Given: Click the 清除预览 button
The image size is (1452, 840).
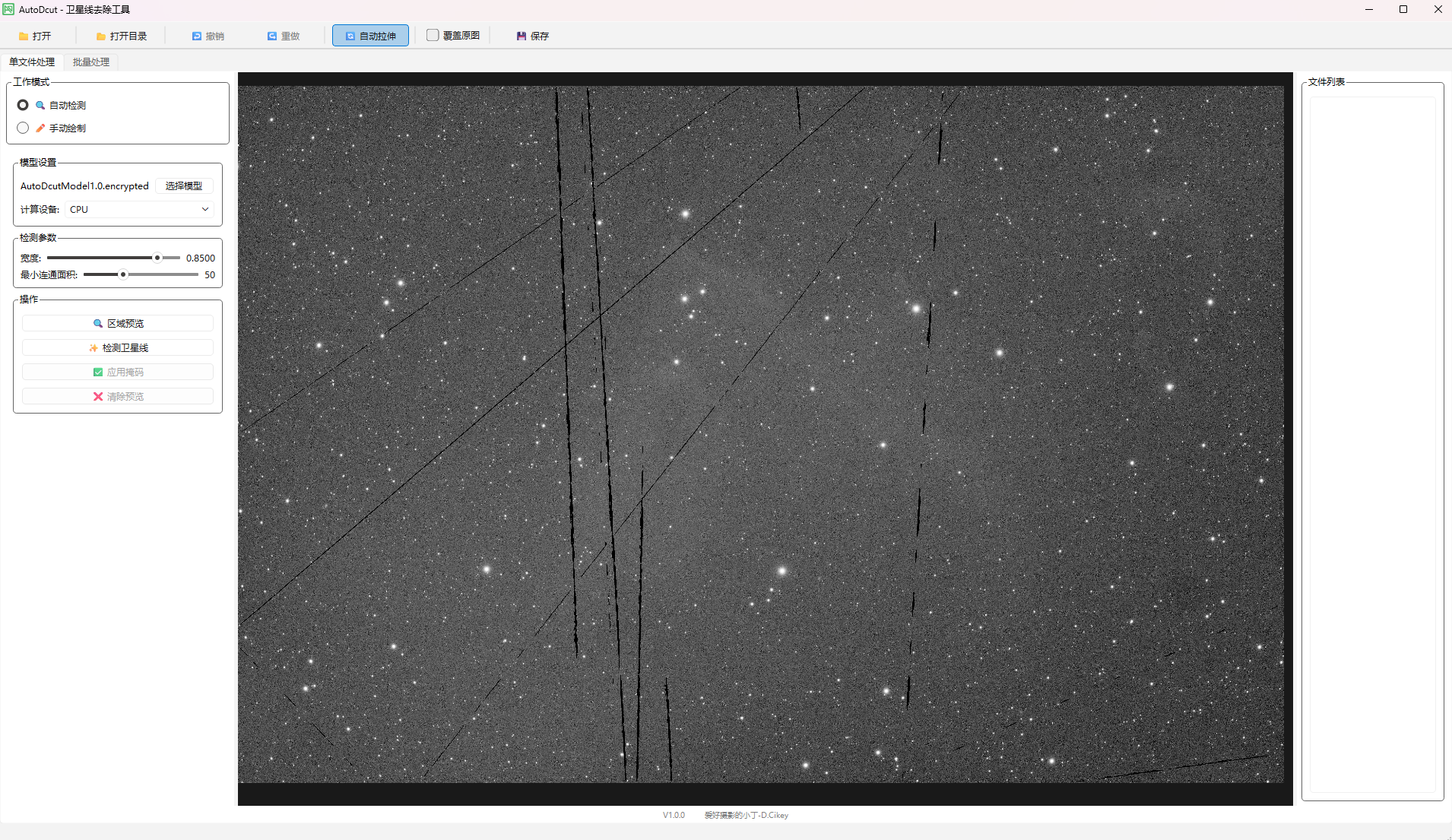Looking at the screenshot, I should [x=118, y=396].
